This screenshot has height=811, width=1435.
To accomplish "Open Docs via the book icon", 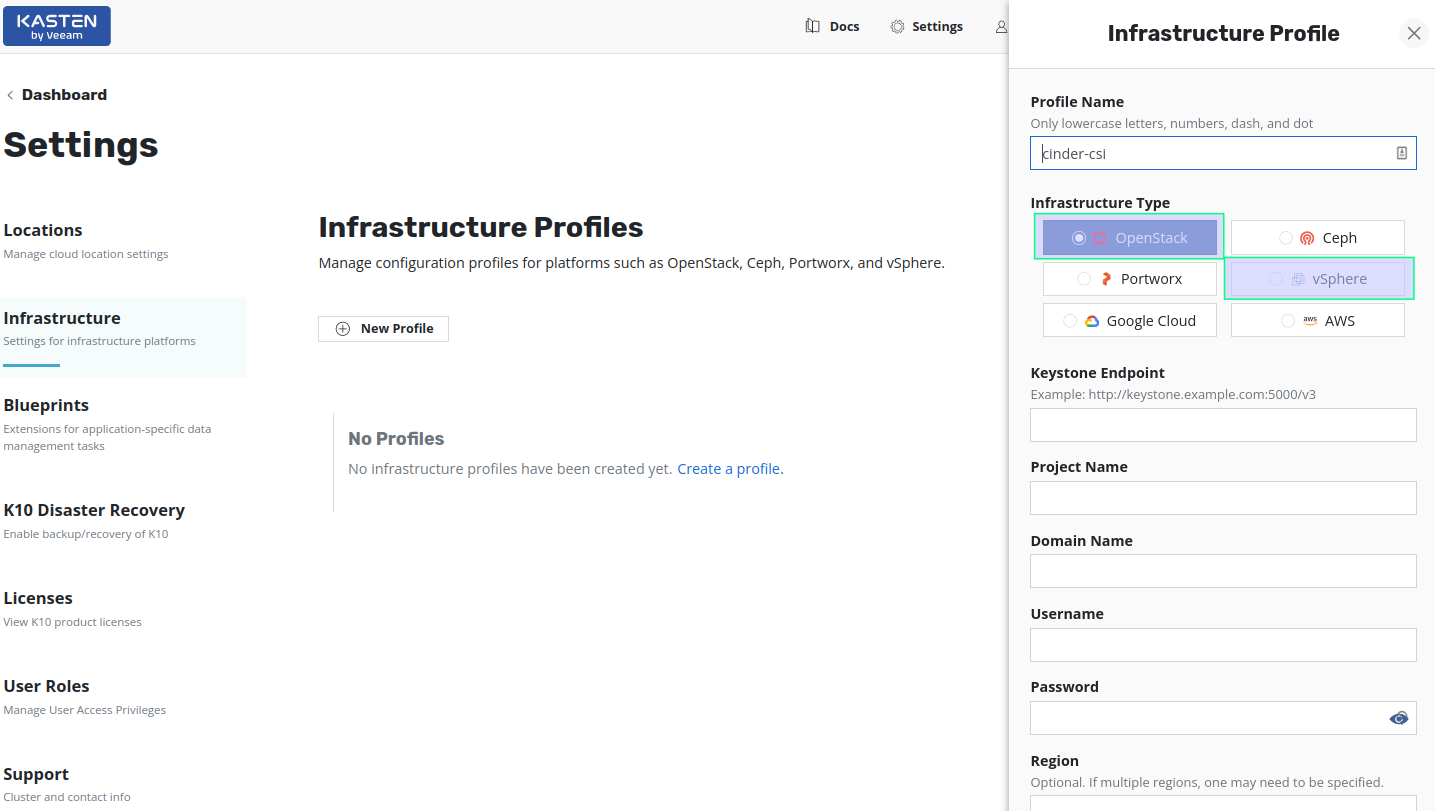I will [813, 26].
